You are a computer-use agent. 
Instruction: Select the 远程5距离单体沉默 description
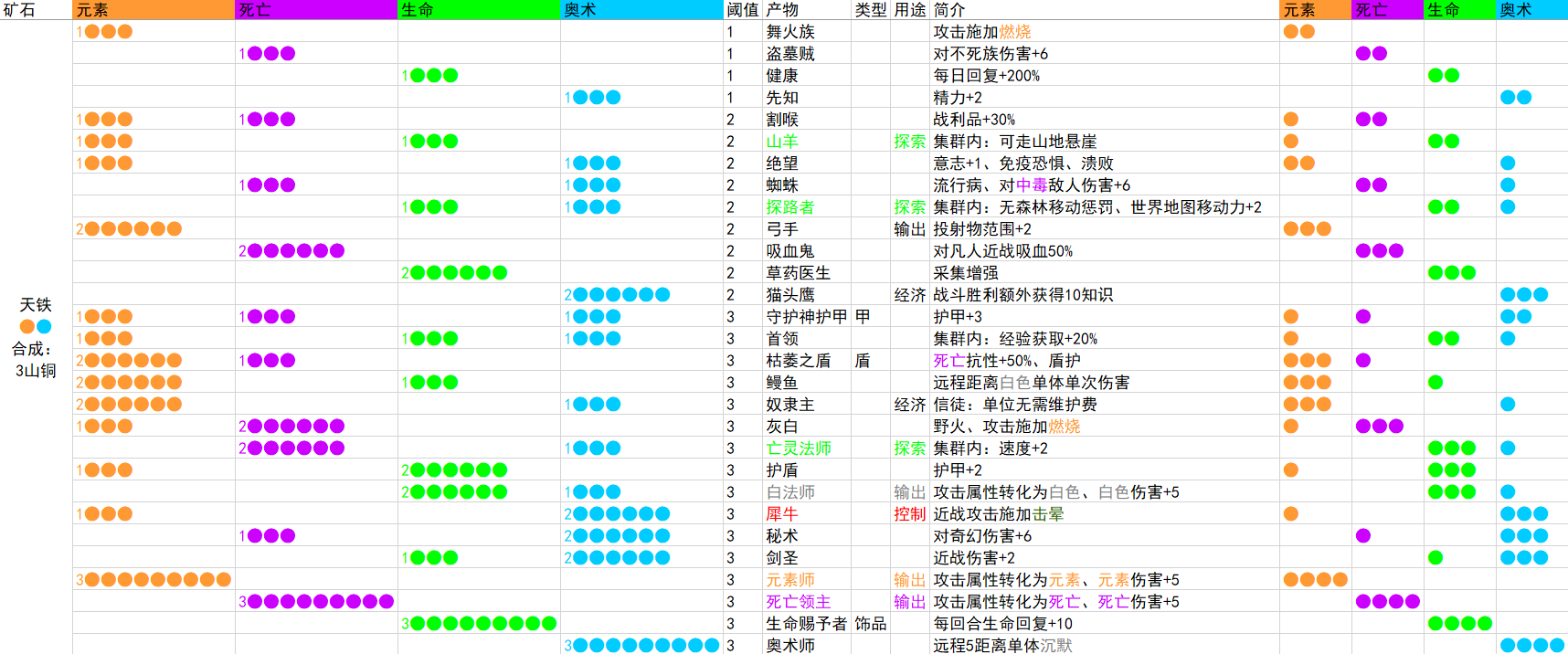1003,646
